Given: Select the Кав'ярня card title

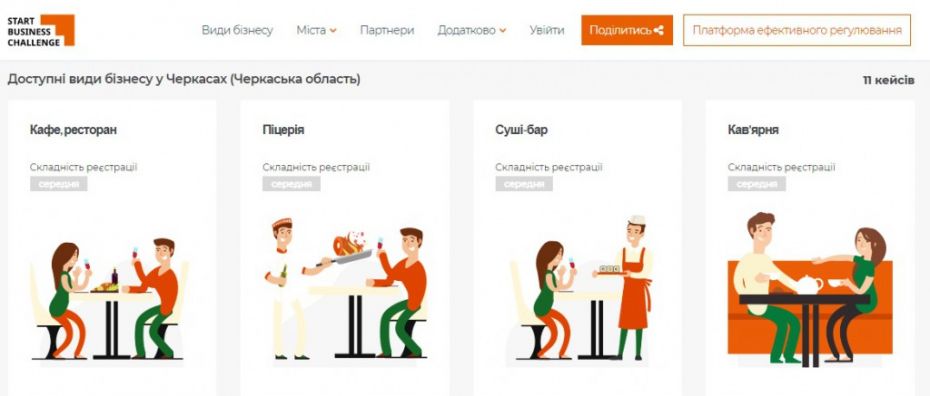Looking at the screenshot, I should click(753, 130).
